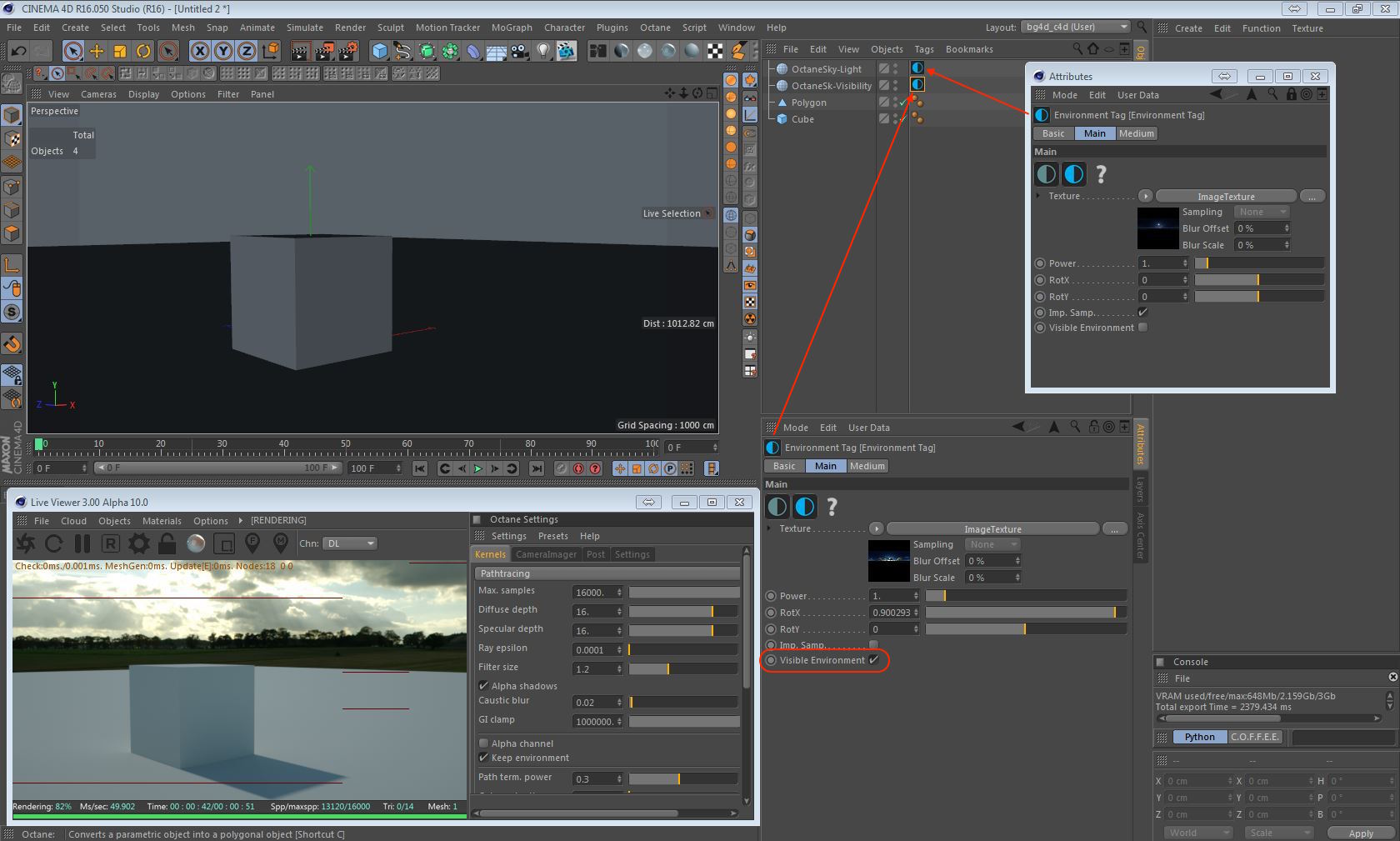Switch to Medium tab in floating Attributes window
1400x841 pixels.
tap(1137, 133)
